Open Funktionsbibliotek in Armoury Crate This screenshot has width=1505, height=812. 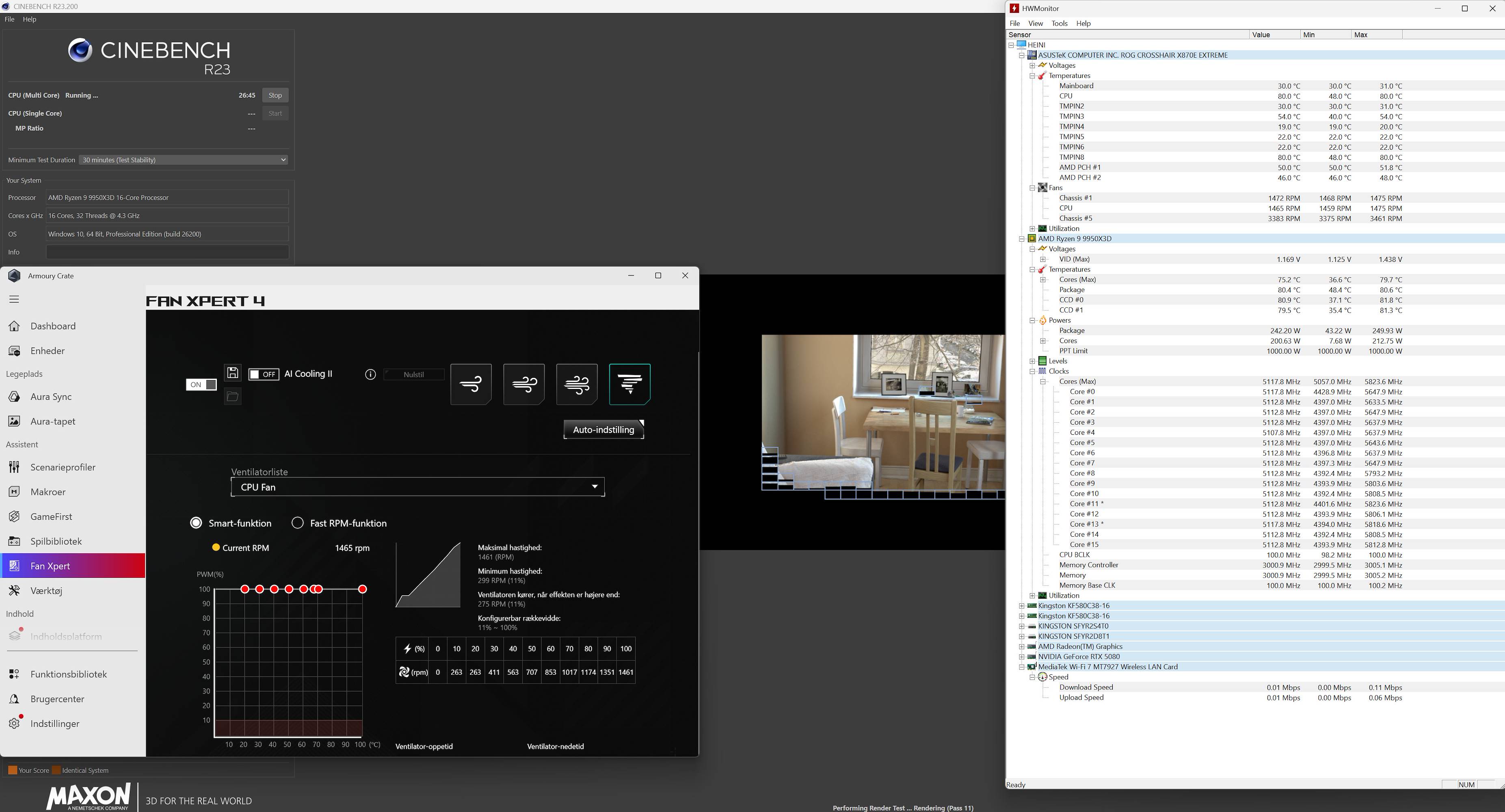(x=68, y=674)
